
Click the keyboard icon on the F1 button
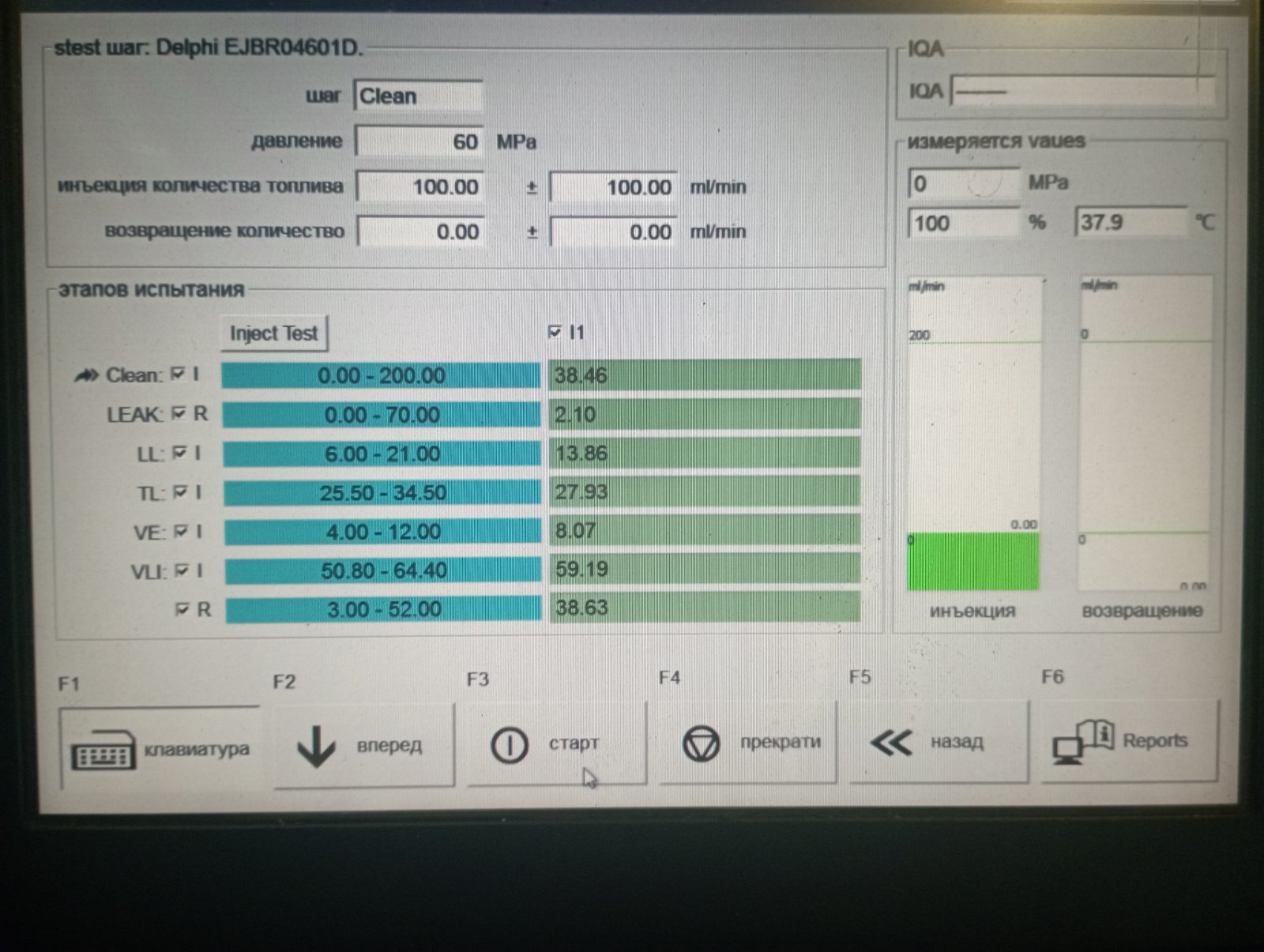(103, 750)
